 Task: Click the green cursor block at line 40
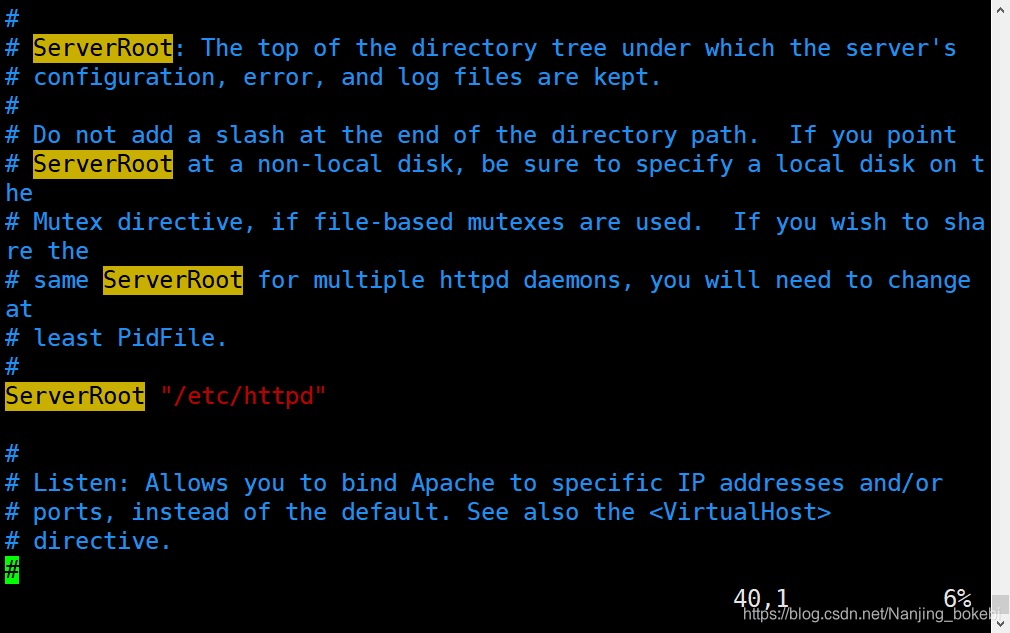pyautogui.click(x=12, y=570)
